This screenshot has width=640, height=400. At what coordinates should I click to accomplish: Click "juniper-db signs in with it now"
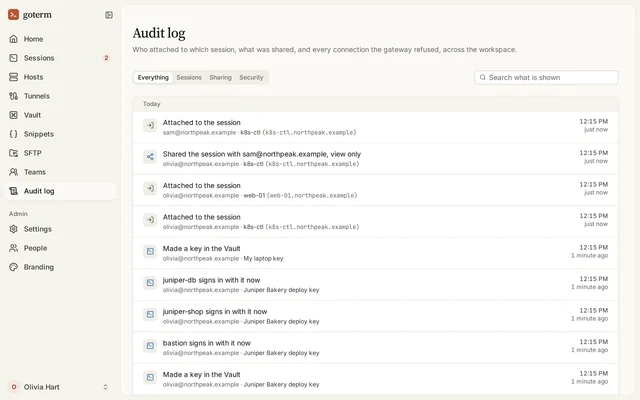click(211, 280)
